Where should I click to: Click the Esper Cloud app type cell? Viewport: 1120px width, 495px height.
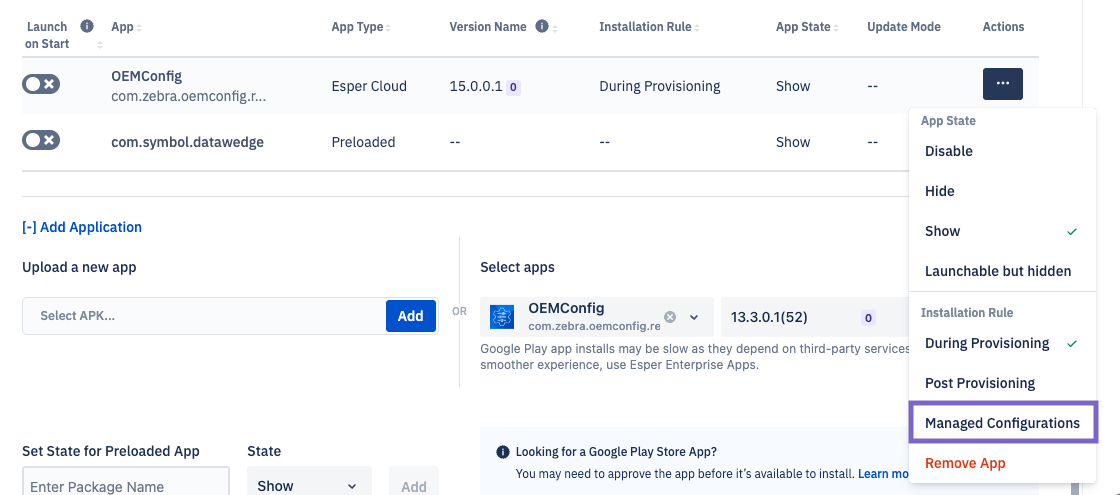click(x=369, y=86)
